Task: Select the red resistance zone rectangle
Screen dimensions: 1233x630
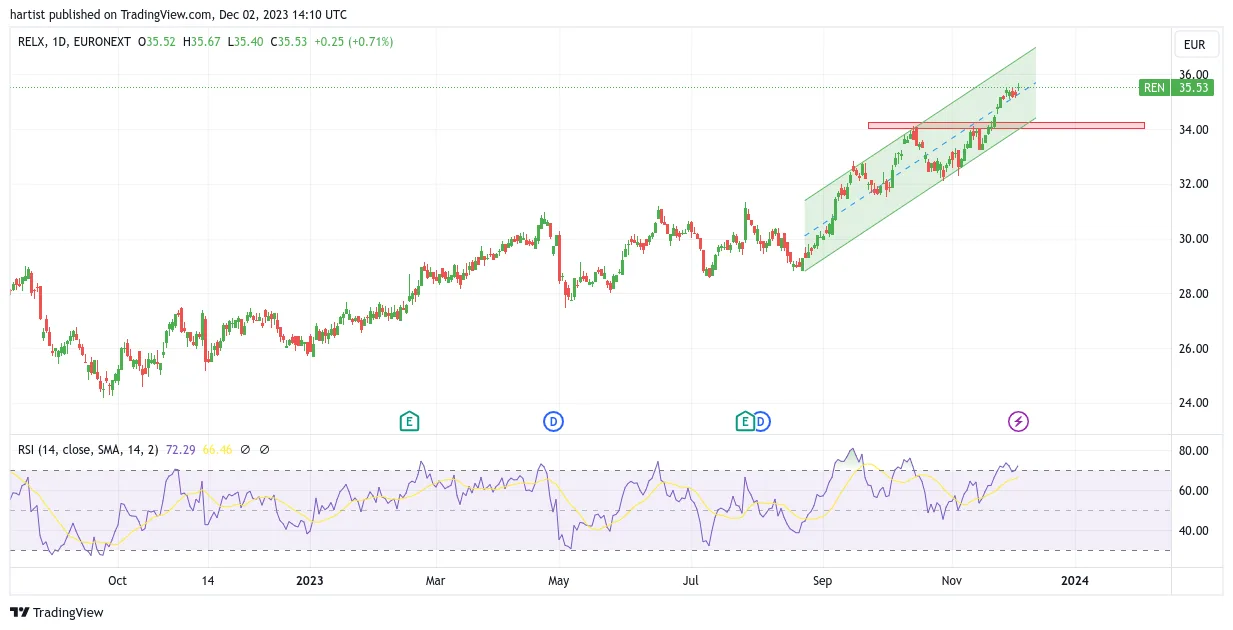Action: [1006, 125]
